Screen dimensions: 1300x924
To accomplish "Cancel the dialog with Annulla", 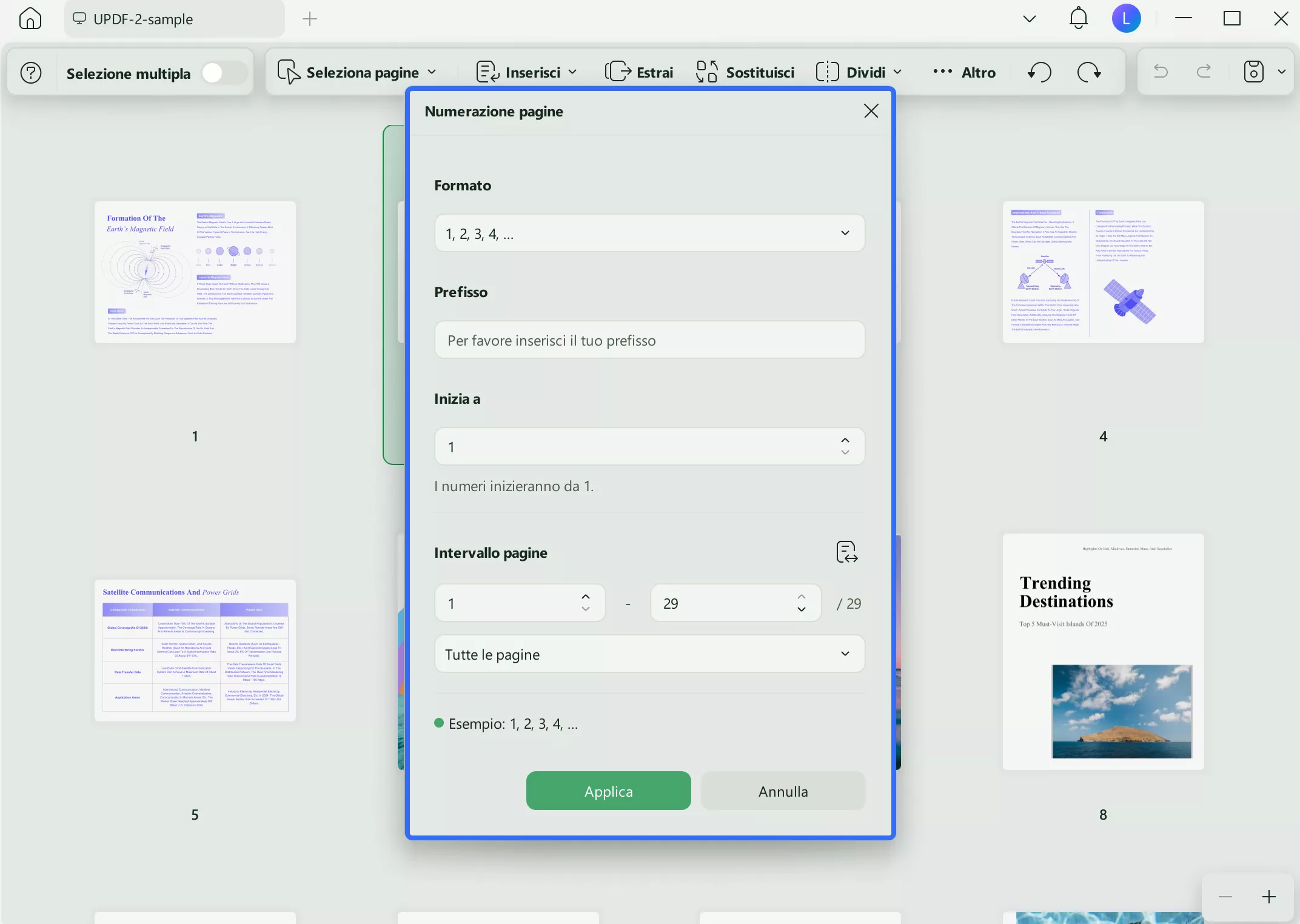I will click(x=782, y=791).
